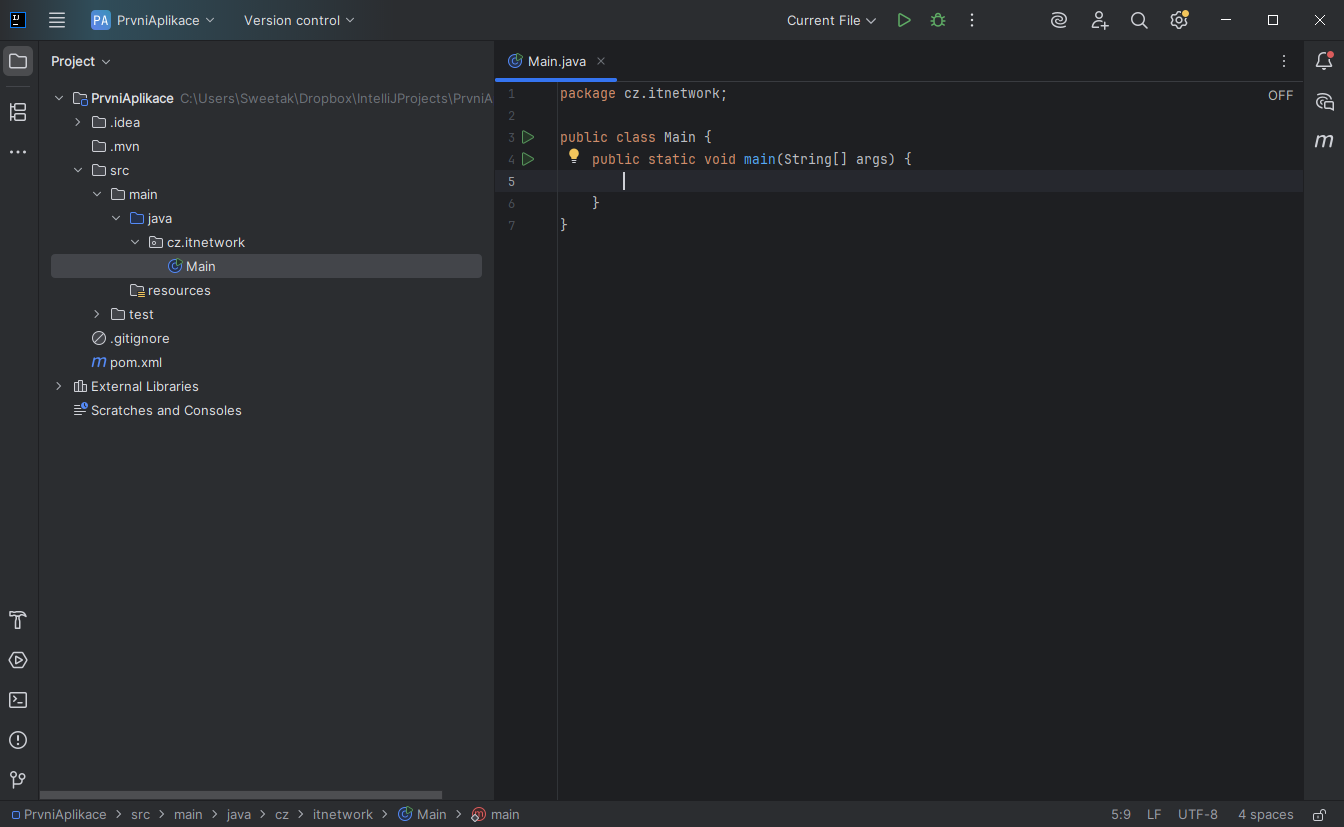Image resolution: width=1344 pixels, height=827 pixels.
Task: Open the Notifications bell panel
Action: click(1324, 61)
